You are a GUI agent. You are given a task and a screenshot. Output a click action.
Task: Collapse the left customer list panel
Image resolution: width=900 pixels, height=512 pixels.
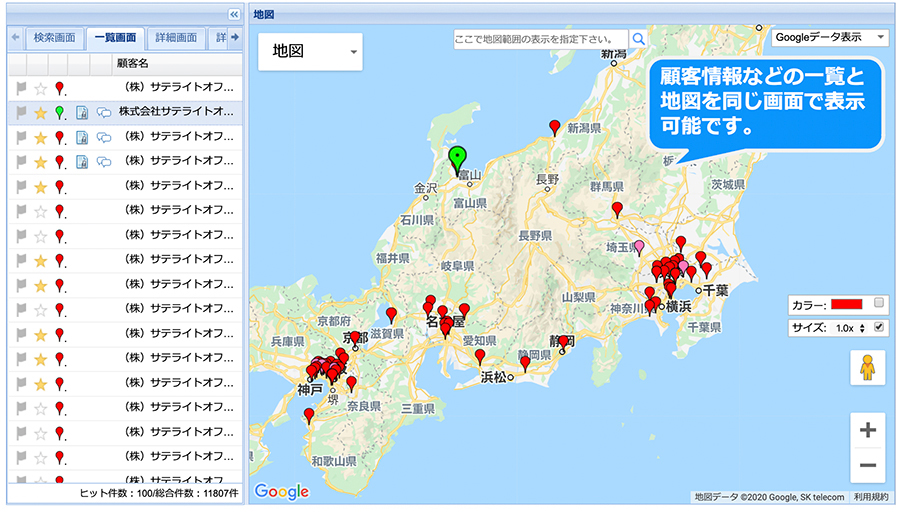point(234,15)
